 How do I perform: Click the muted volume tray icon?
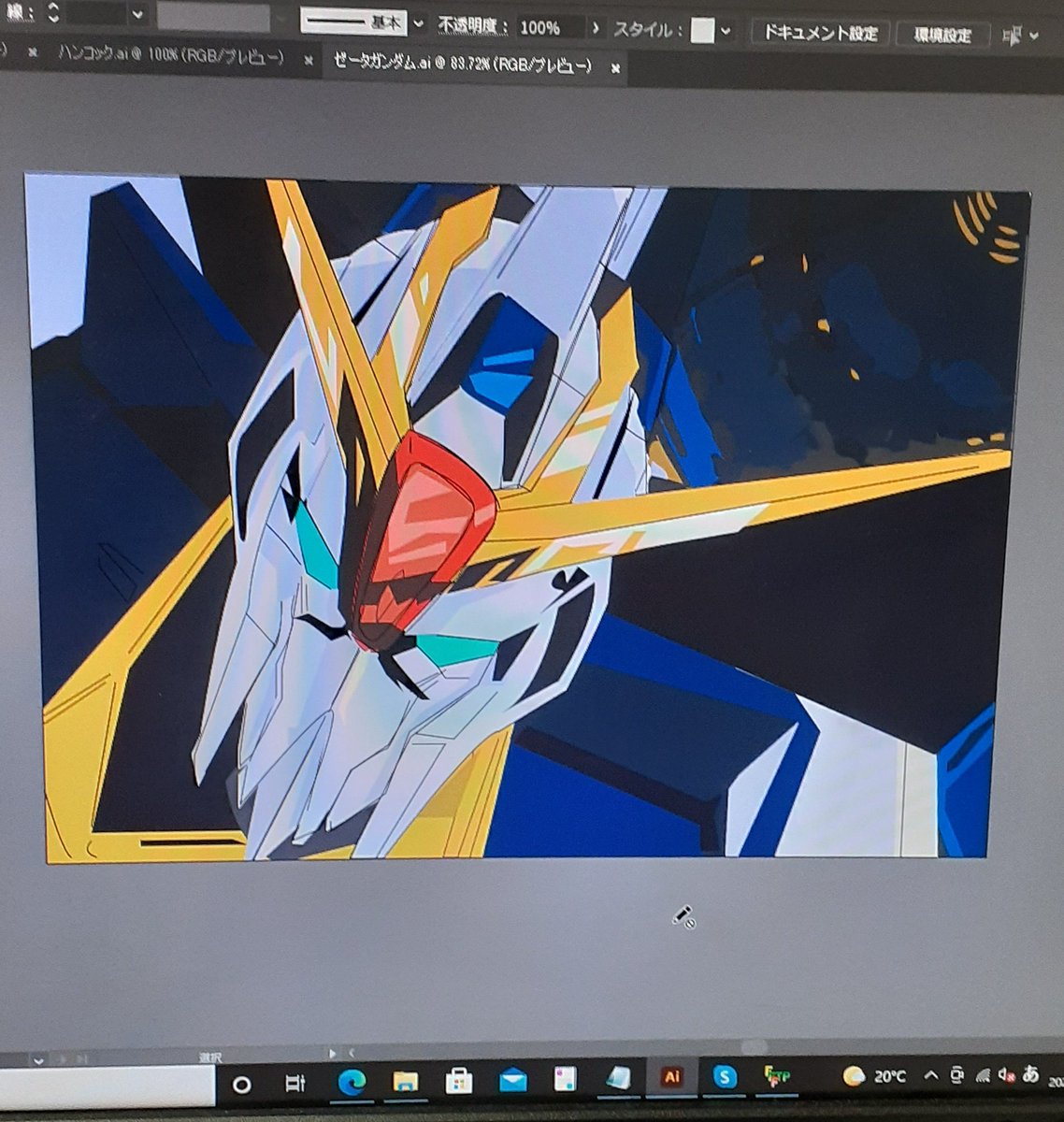pyautogui.click(x=1007, y=1074)
